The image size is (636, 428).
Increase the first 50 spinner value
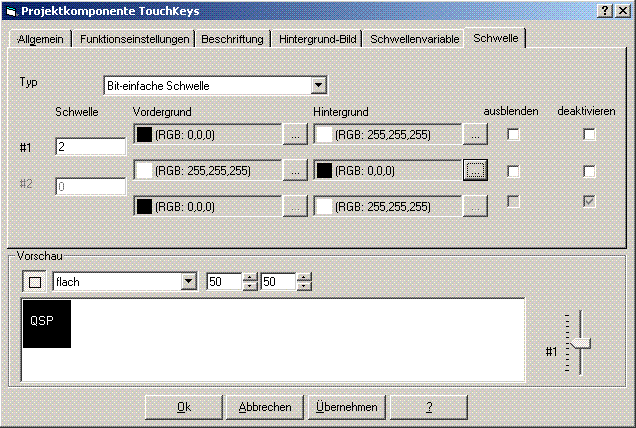click(249, 278)
